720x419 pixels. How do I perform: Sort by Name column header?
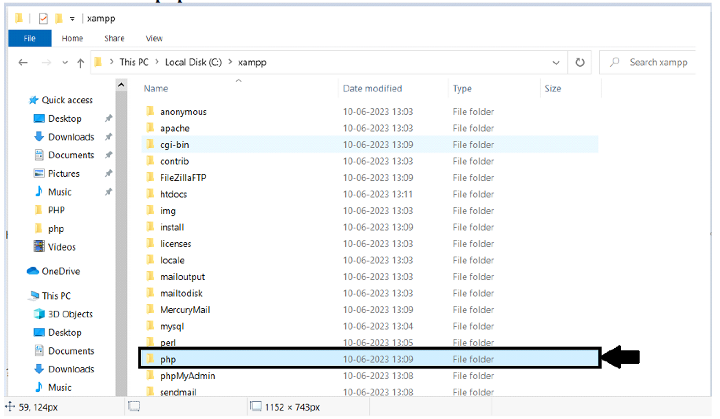(x=156, y=89)
